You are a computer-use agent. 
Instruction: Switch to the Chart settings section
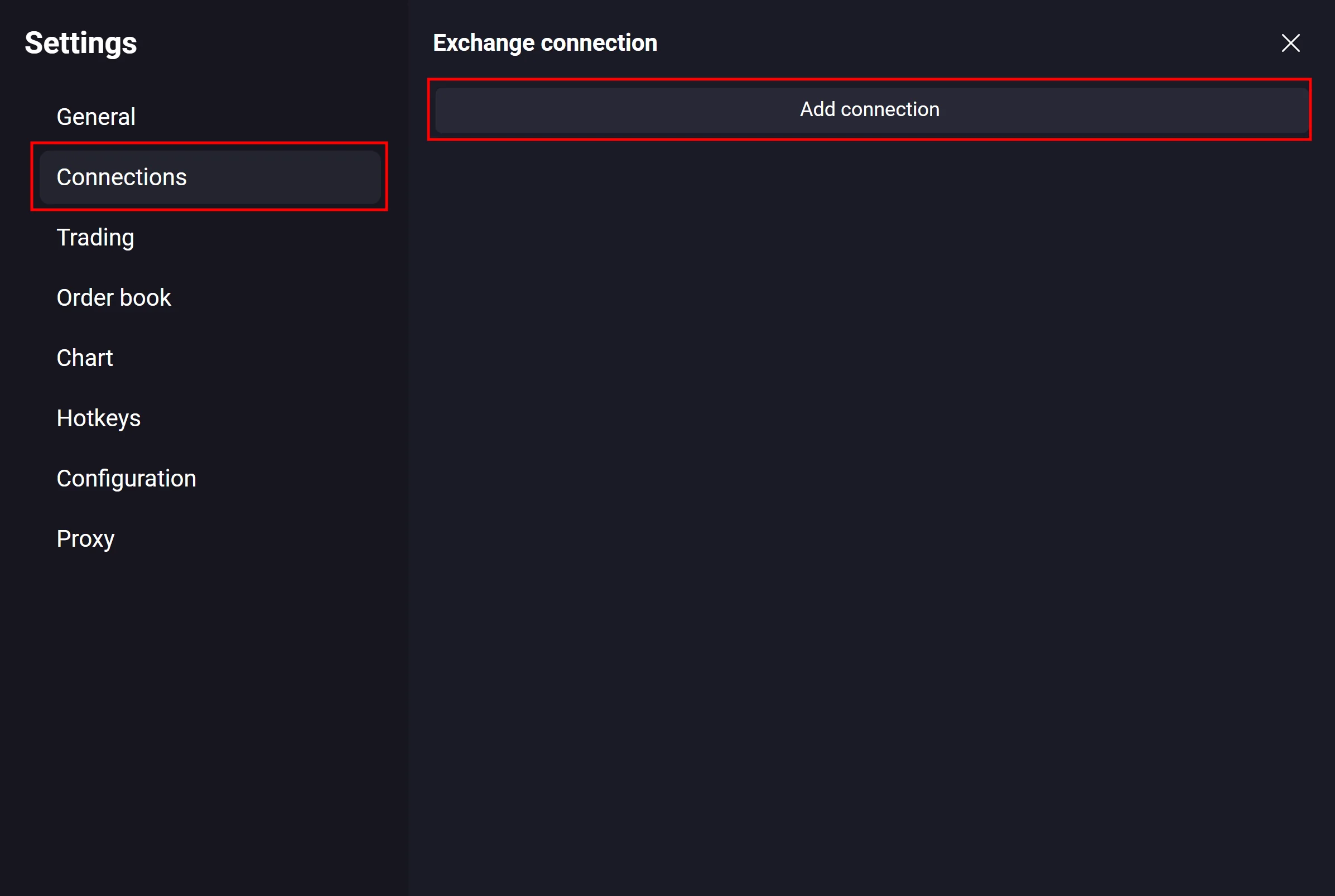[x=85, y=358]
